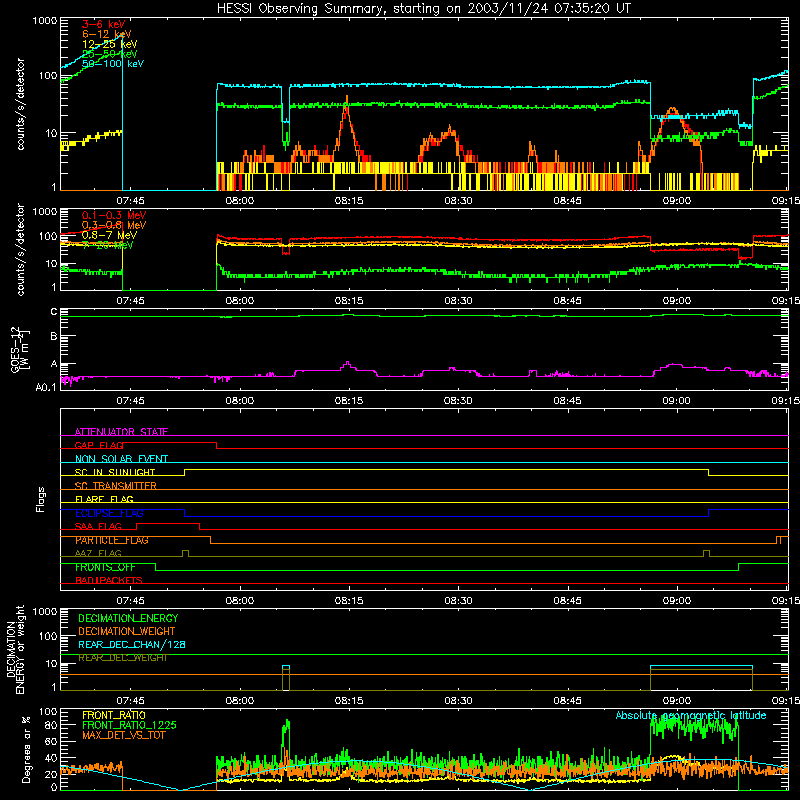Choose the "REAR_DEC_WEIGHT" legend label
This screenshot has width=800, height=800.
(123, 658)
